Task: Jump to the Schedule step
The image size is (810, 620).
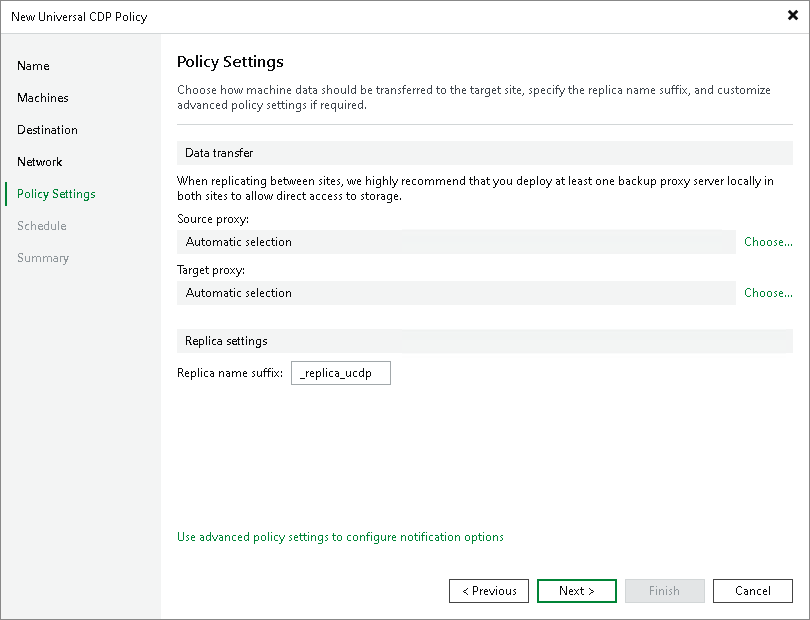Action: 41,226
